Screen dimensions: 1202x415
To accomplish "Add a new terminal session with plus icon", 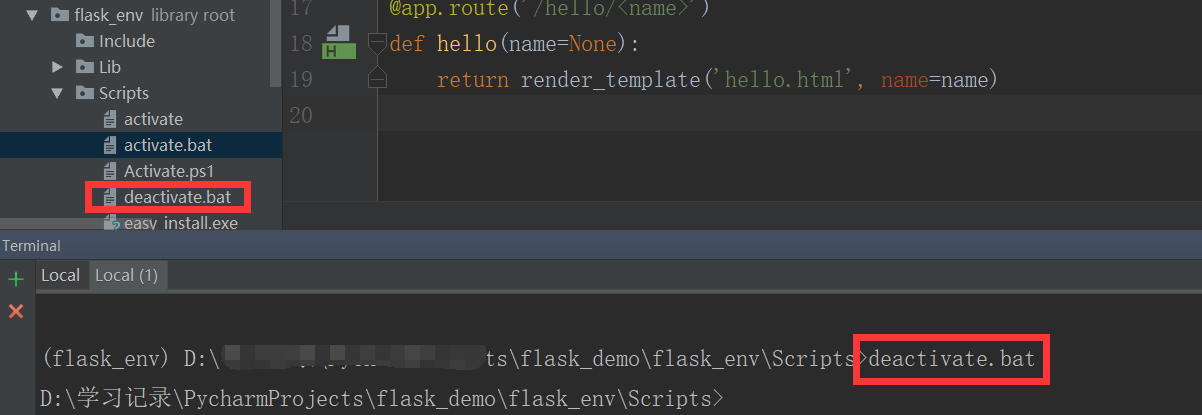I will (15, 279).
